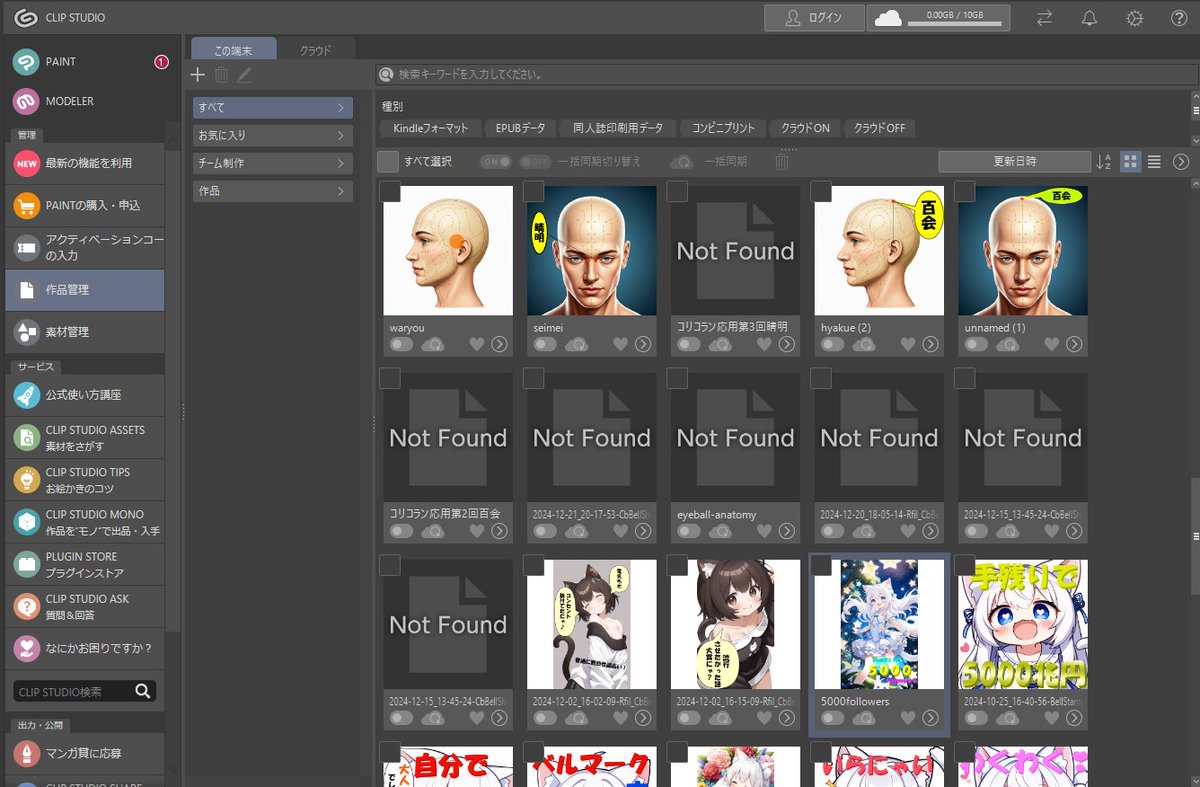The width and height of the screenshot is (1200, 787).
Task: Favorite the waryou work with heart icon
Action: (476, 344)
